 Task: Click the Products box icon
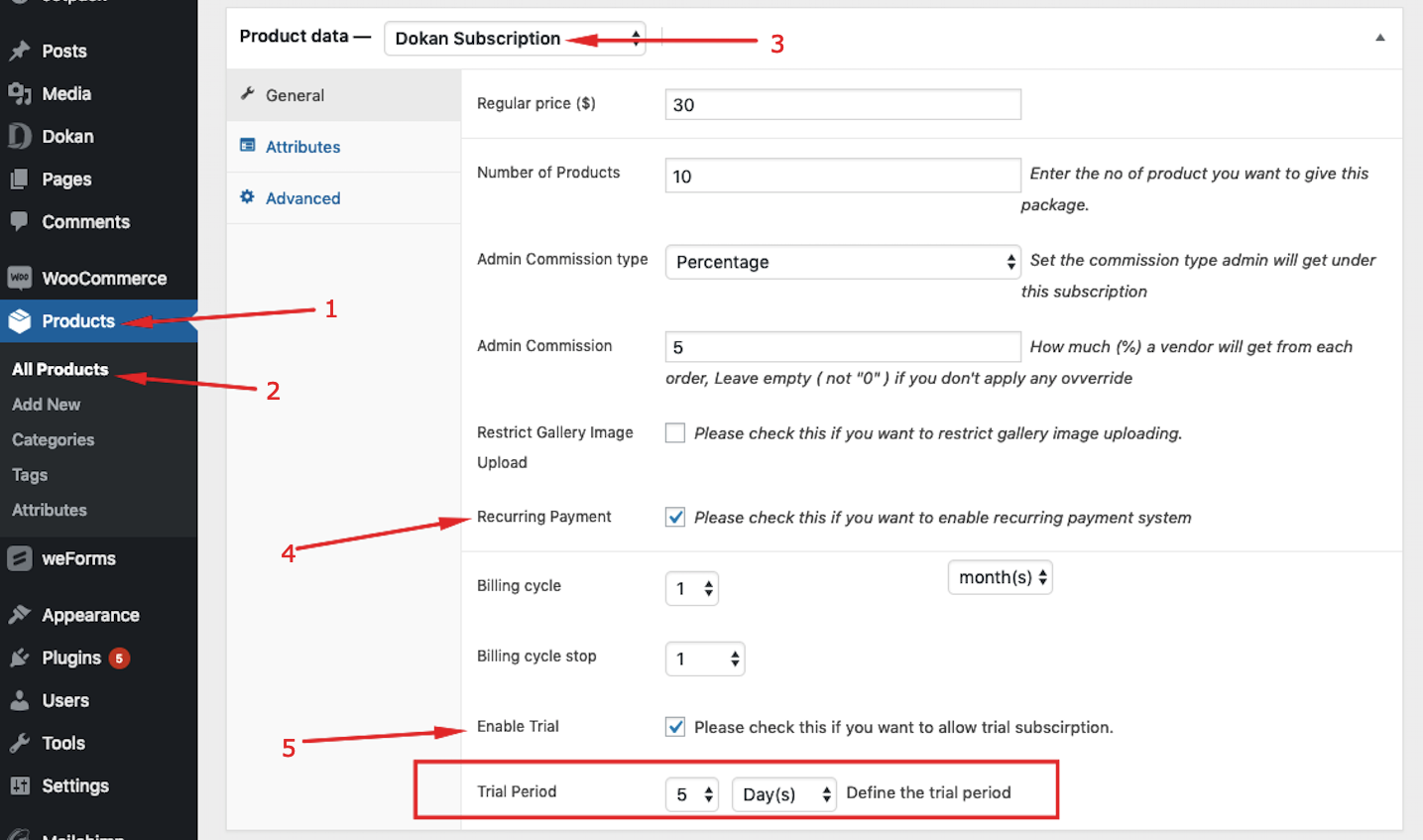tap(20, 321)
